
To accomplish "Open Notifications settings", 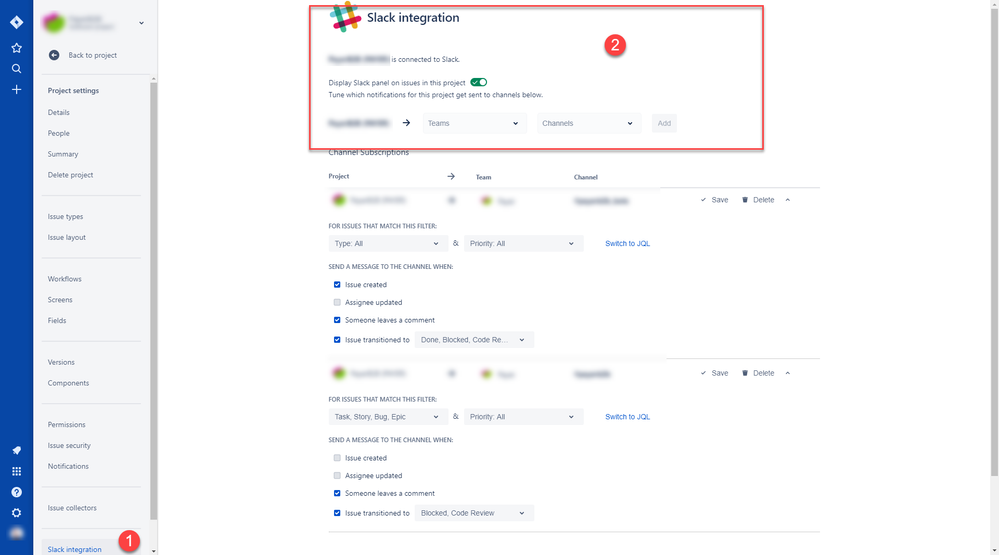I will click(68, 466).
